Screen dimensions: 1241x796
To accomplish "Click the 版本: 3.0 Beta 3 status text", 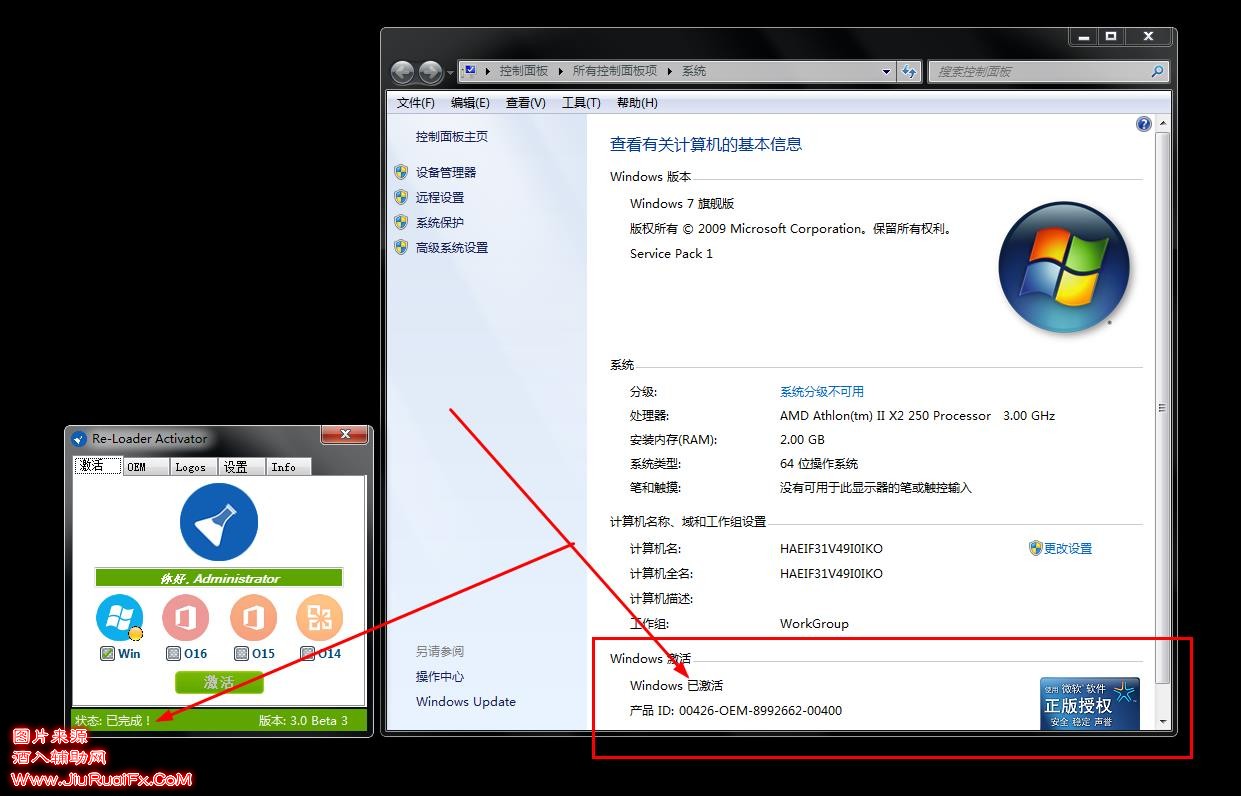I will pos(303,720).
